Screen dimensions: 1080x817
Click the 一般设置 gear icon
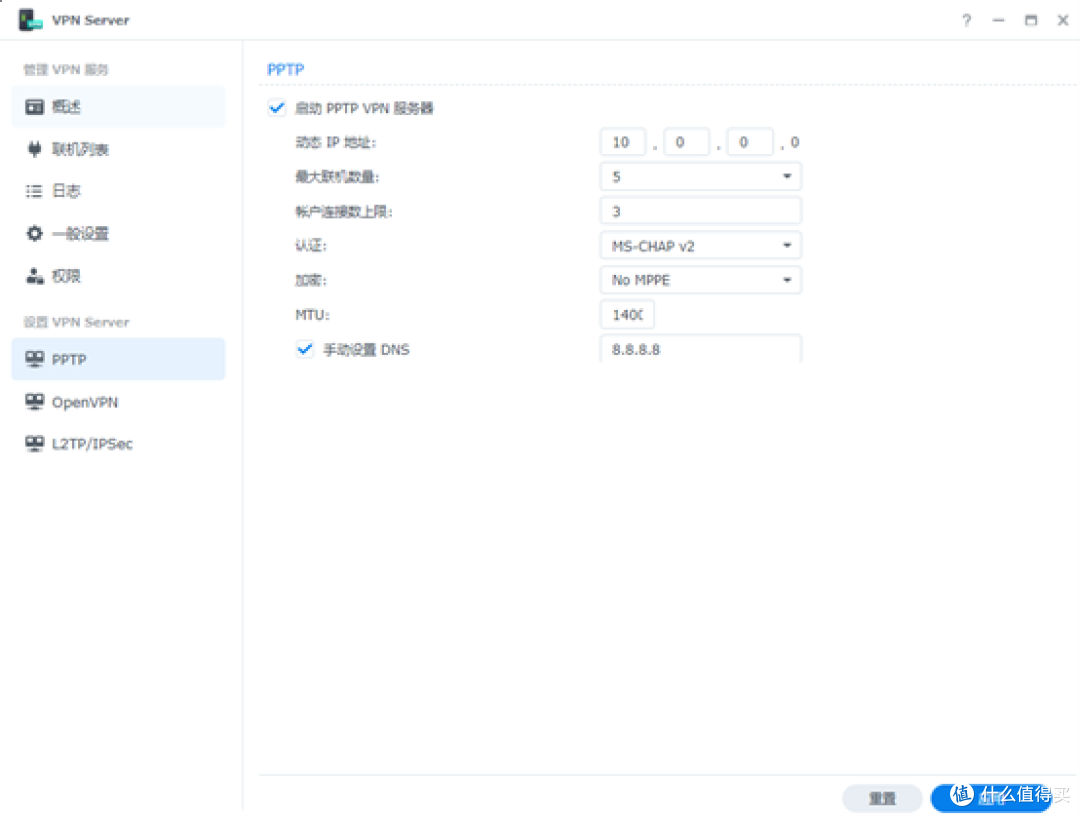tap(34, 234)
